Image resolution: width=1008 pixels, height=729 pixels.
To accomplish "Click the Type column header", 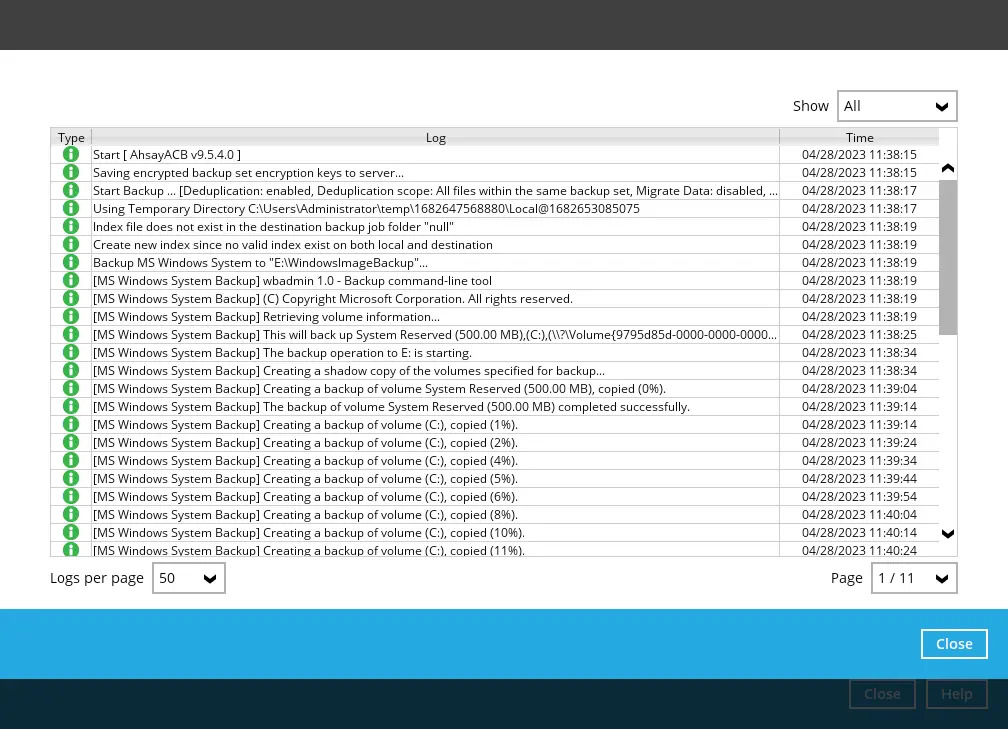I will pos(71,138).
